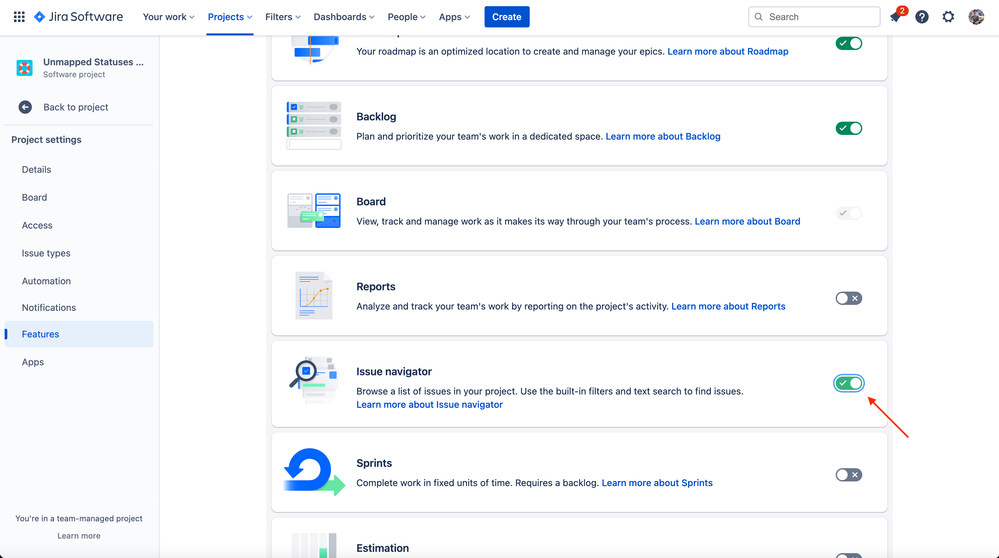Open Learn more about Reports link
Viewport: 999px width, 558px height.
[728, 306]
